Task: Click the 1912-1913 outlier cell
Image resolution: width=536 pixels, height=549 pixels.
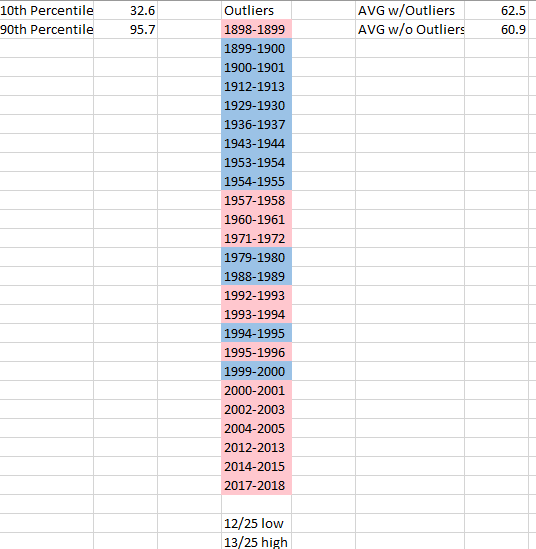Action: (256, 86)
